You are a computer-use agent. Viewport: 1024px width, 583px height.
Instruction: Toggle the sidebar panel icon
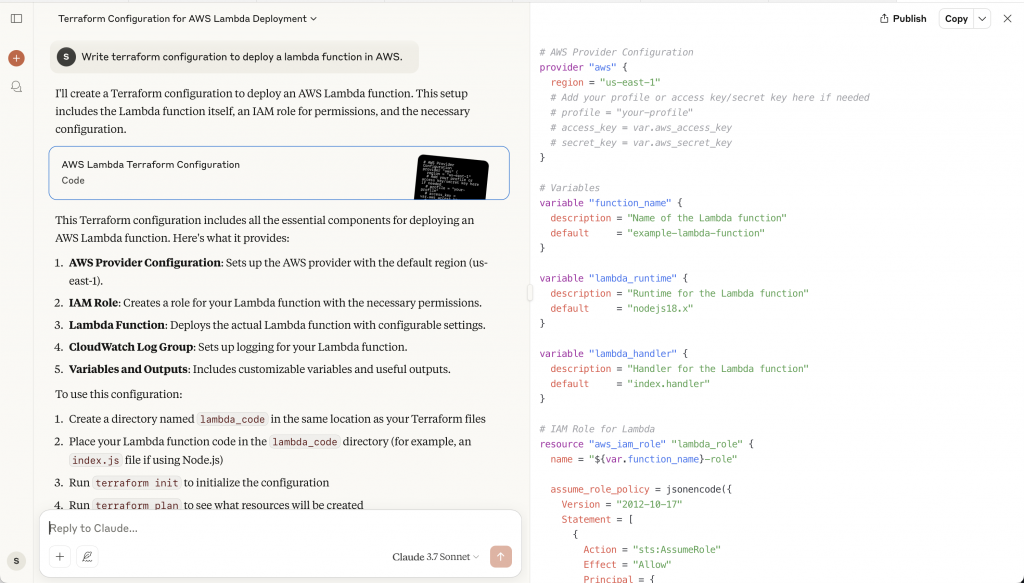click(16, 19)
